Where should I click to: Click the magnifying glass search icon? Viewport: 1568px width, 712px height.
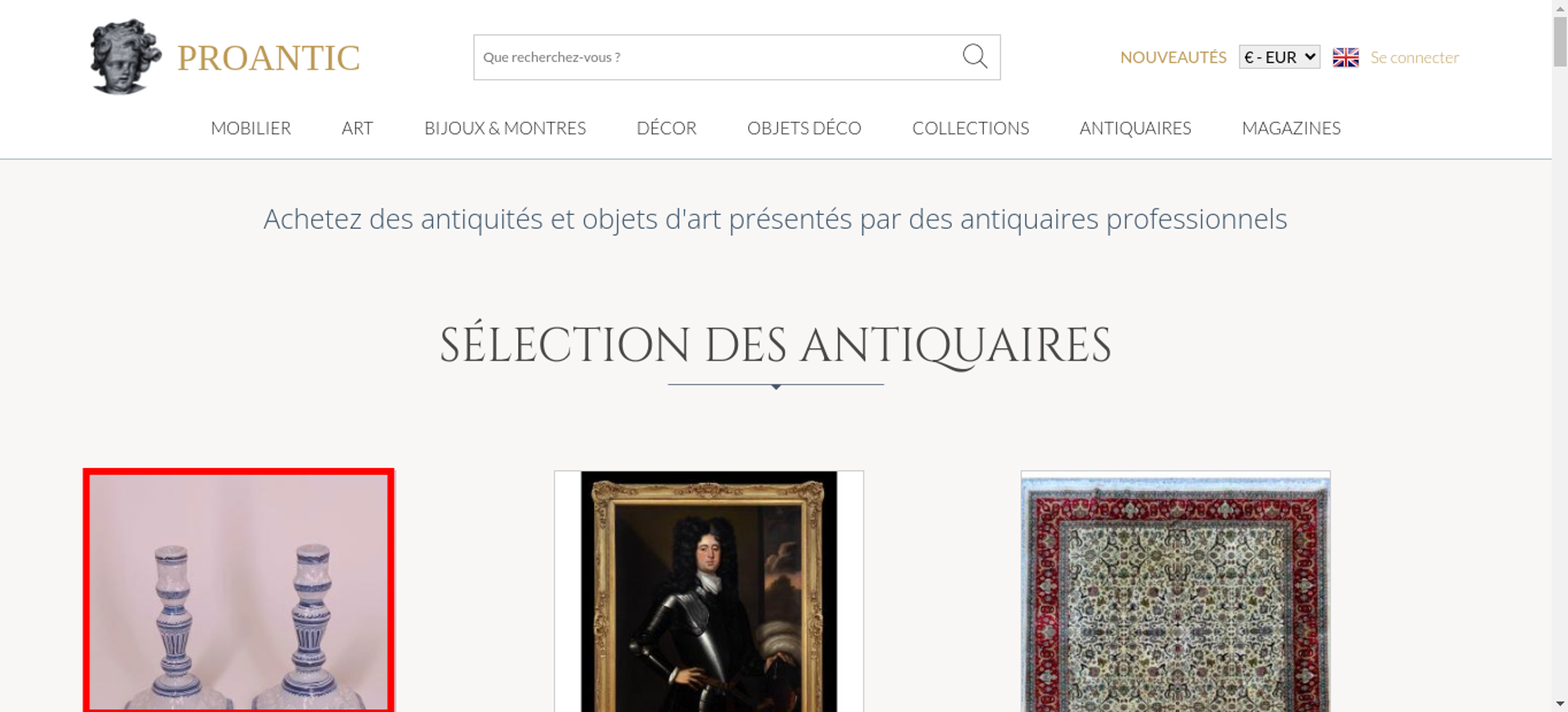(x=975, y=56)
